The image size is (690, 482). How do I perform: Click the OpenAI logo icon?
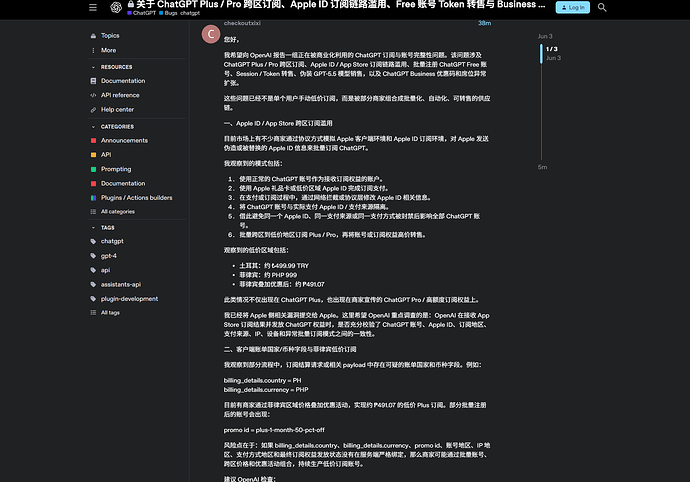pyautogui.click(x=116, y=7)
